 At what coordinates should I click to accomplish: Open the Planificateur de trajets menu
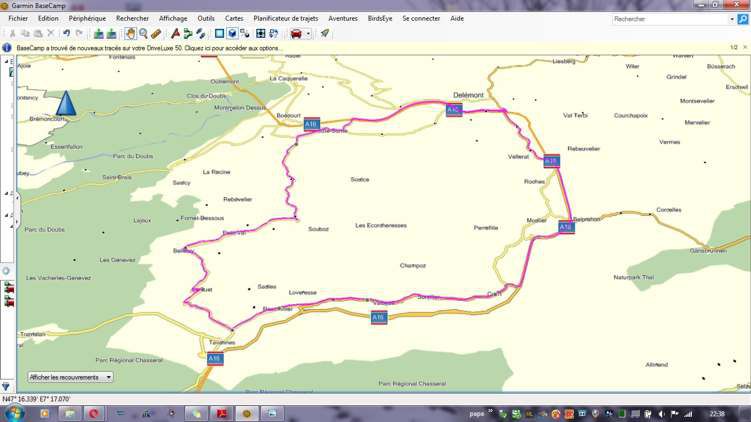pos(286,18)
